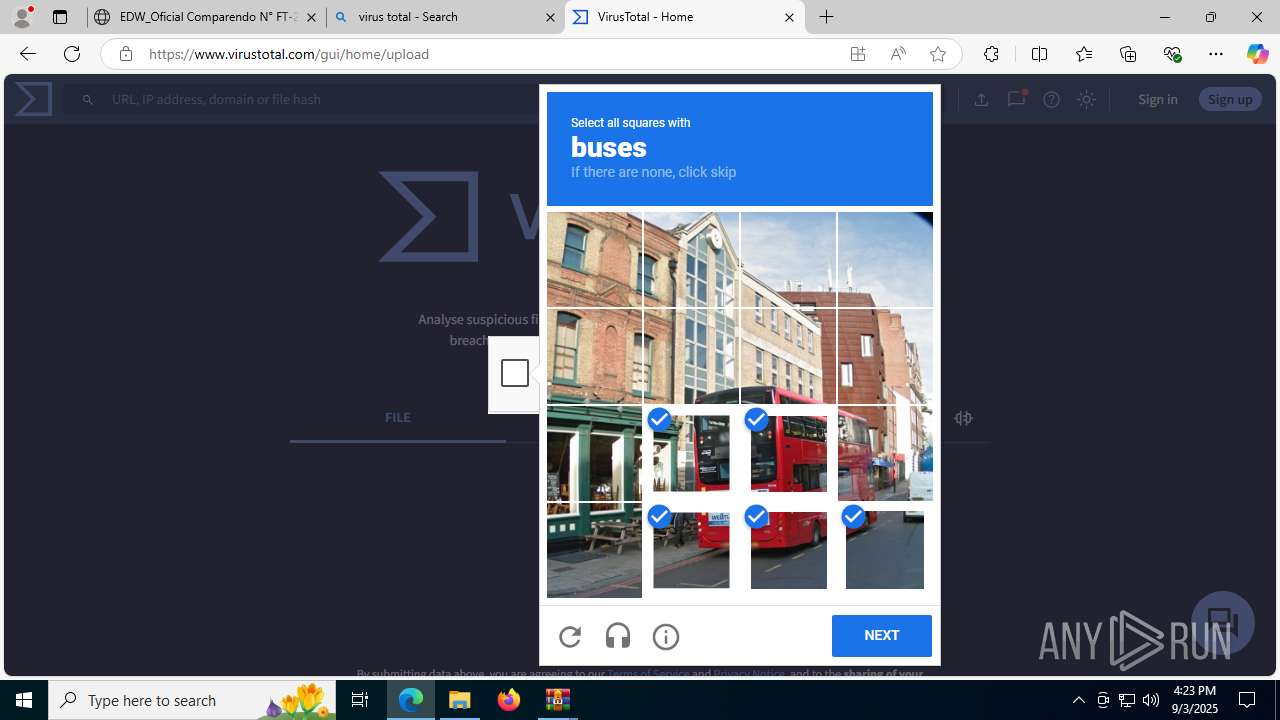Select the bottom-left picnic bench tile
The image size is (1280, 720).
point(594,551)
